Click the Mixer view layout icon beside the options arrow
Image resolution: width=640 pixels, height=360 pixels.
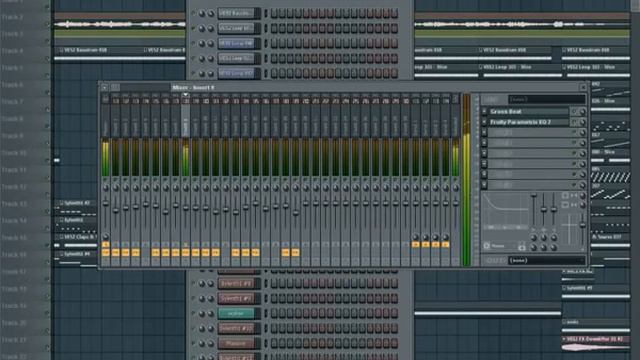tap(115, 87)
